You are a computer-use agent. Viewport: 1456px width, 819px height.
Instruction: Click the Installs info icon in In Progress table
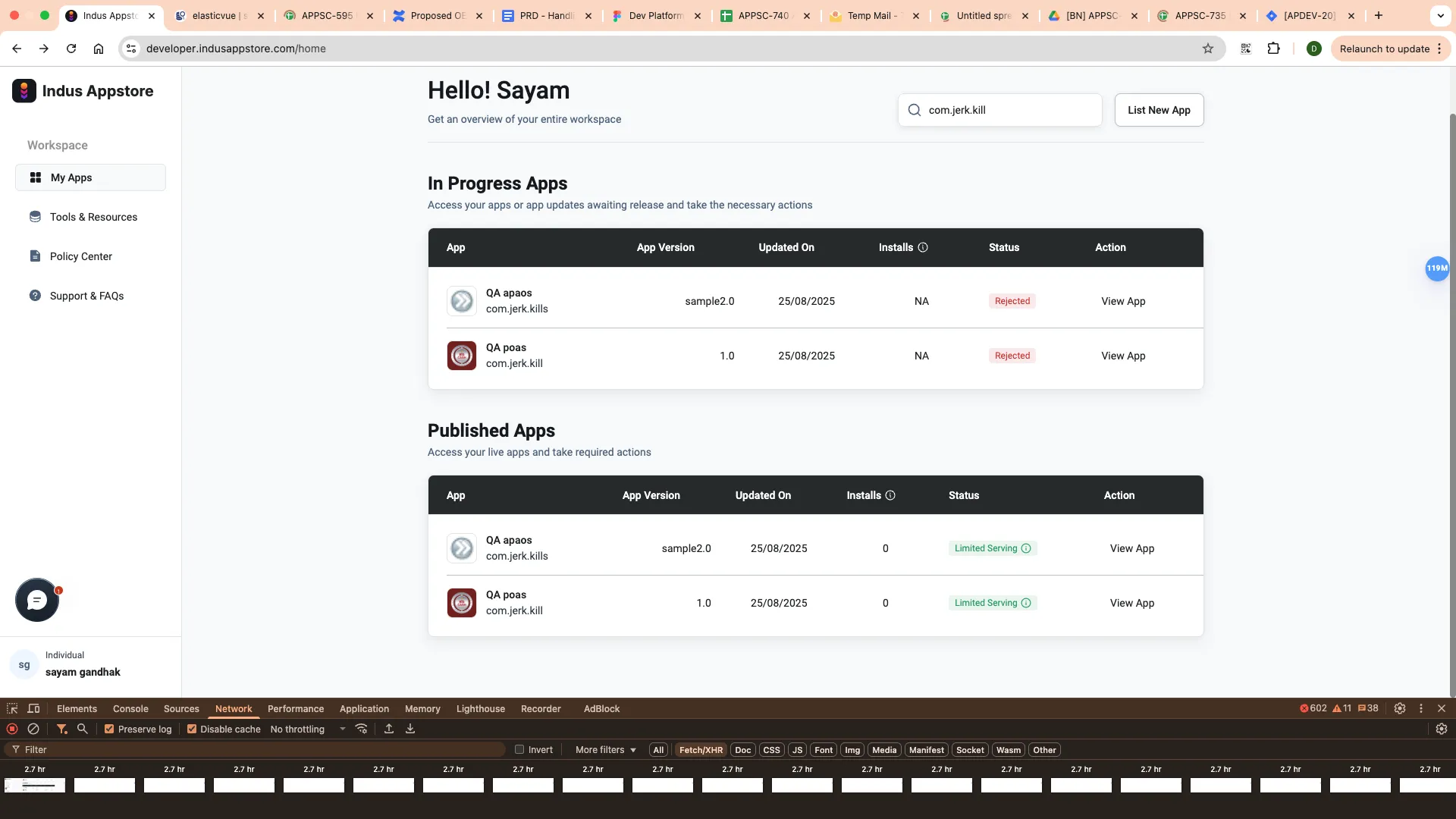[923, 247]
